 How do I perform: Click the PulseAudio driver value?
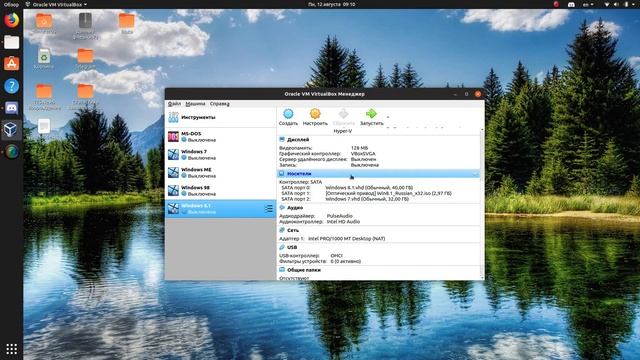339,216
